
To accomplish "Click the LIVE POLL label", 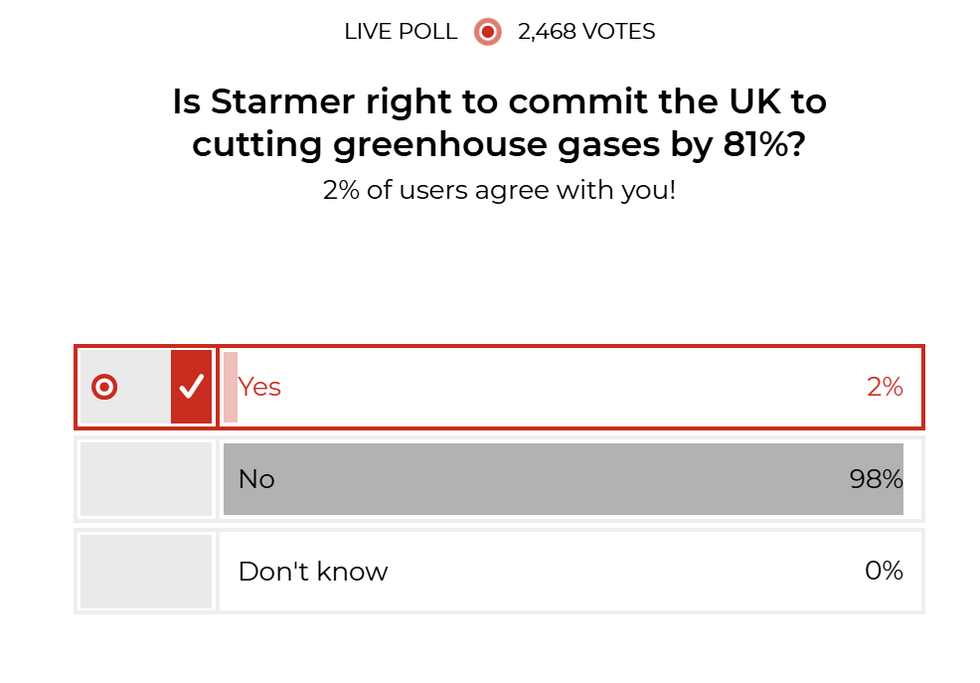I will tap(400, 32).
